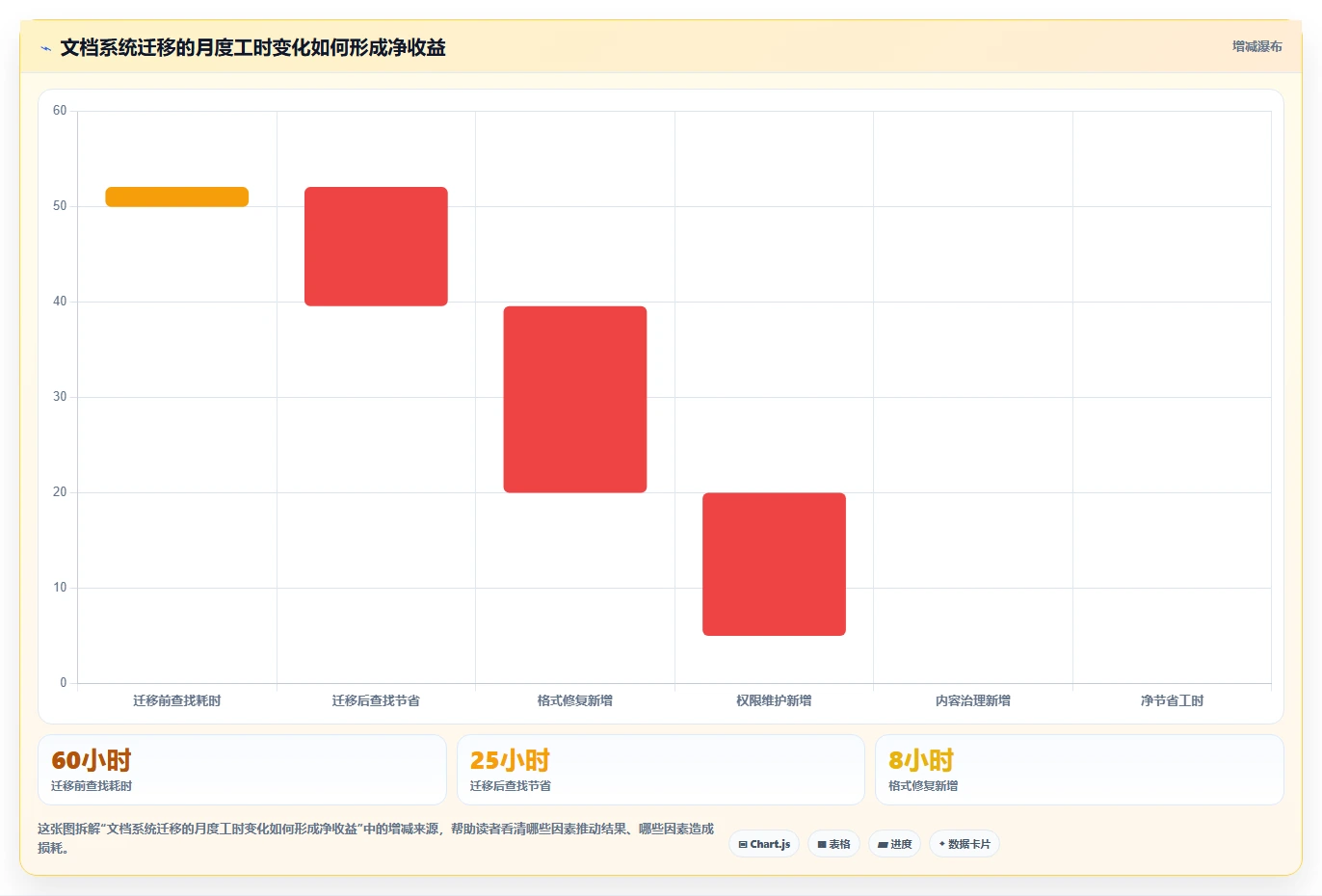Click the description paragraph starting 这张图拆解

tap(376, 838)
